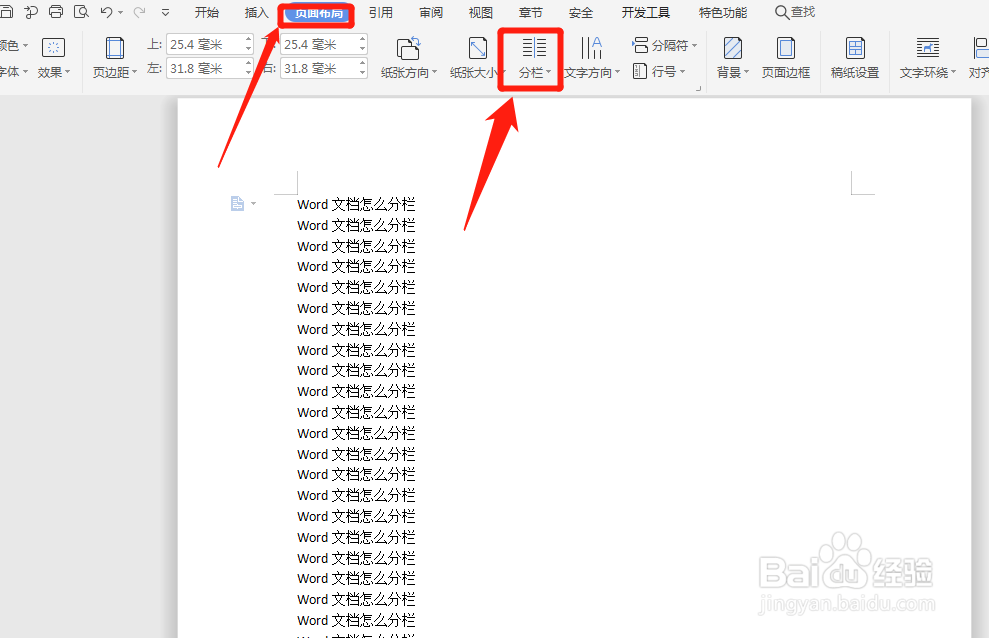Open Print Preview from quick access toolbar
The height and width of the screenshot is (638, 989).
(81, 11)
